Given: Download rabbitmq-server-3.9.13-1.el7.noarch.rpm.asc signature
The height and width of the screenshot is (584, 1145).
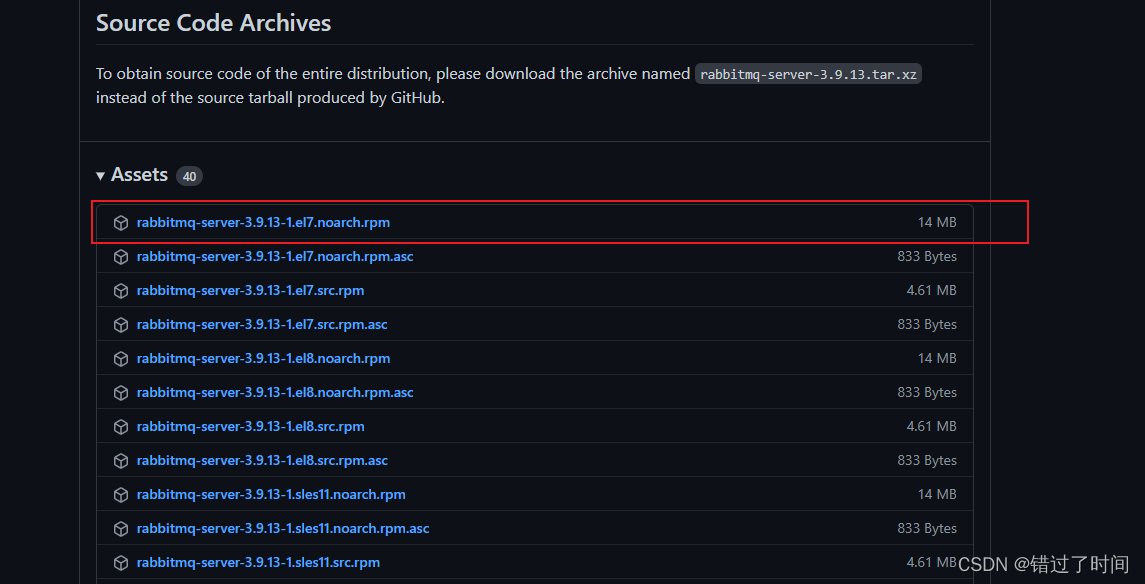Looking at the screenshot, I should click(x=275, y=256).
